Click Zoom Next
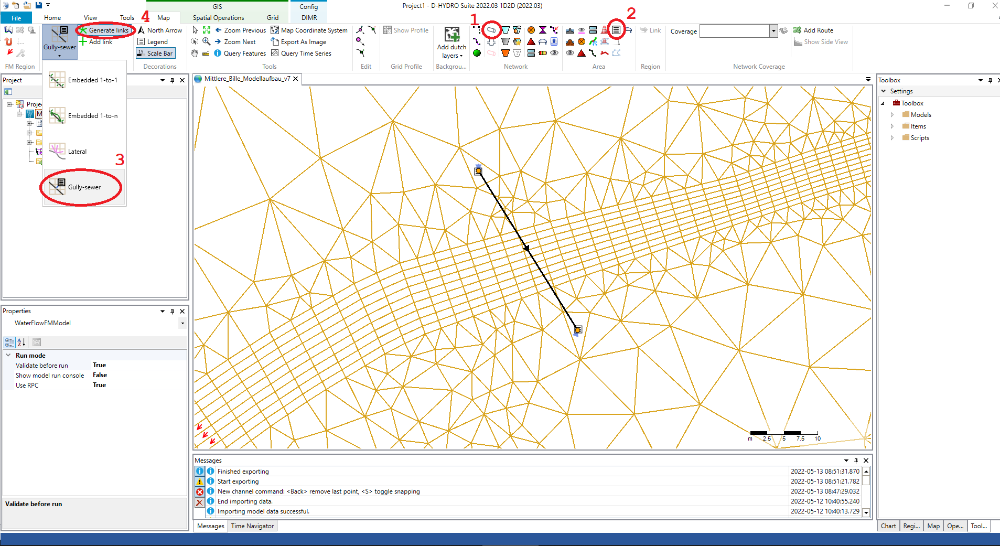 [235, 41]
